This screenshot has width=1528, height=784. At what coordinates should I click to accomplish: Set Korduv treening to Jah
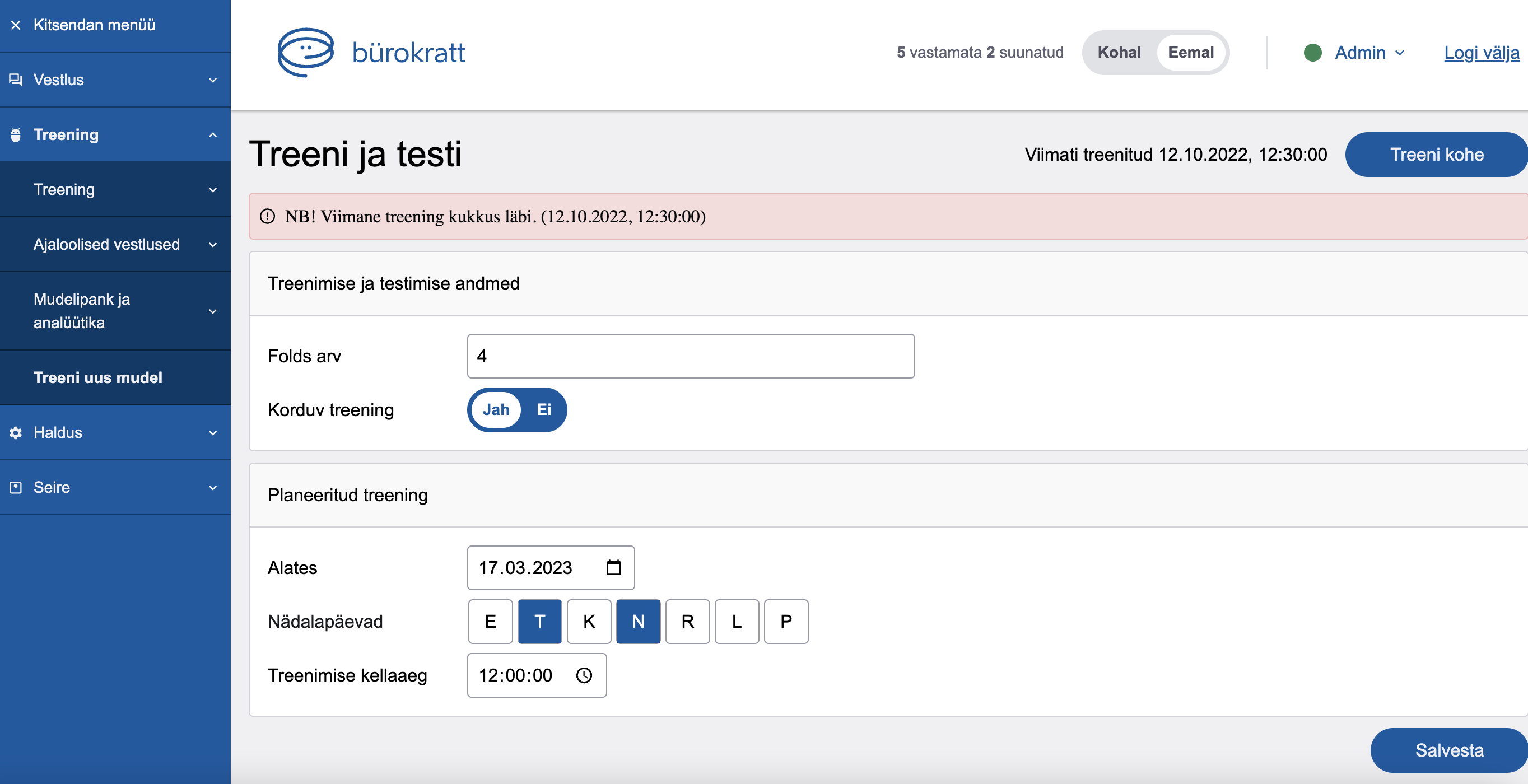[x=496, y=409]
